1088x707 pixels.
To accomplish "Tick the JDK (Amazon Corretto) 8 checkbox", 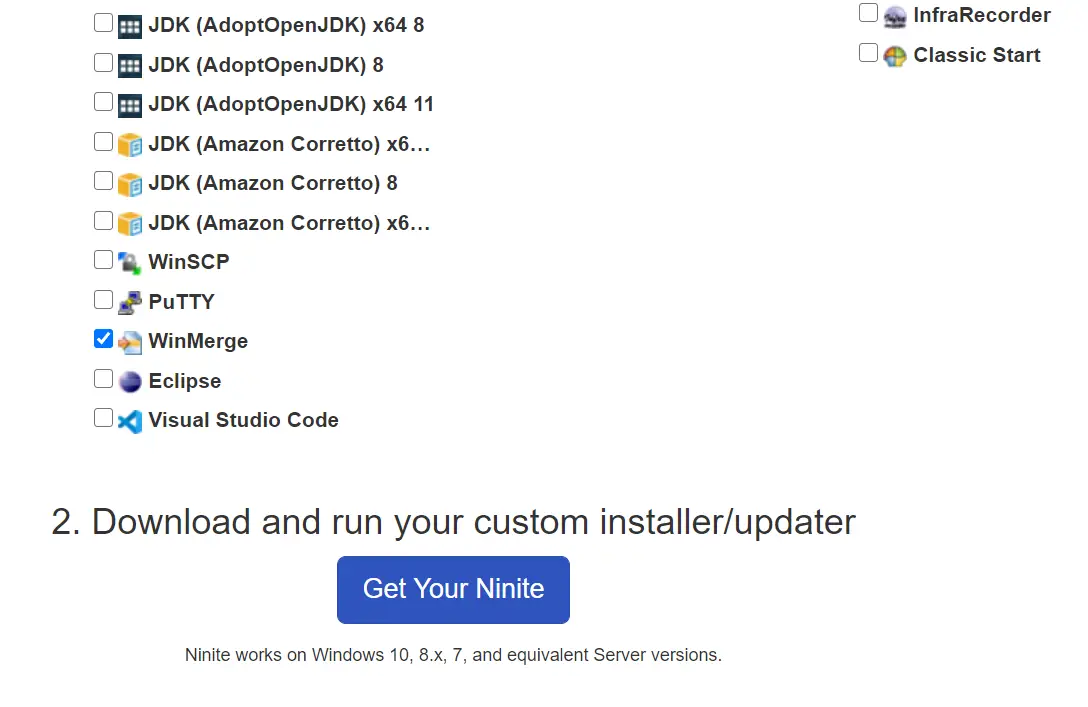I will (103, 181).
